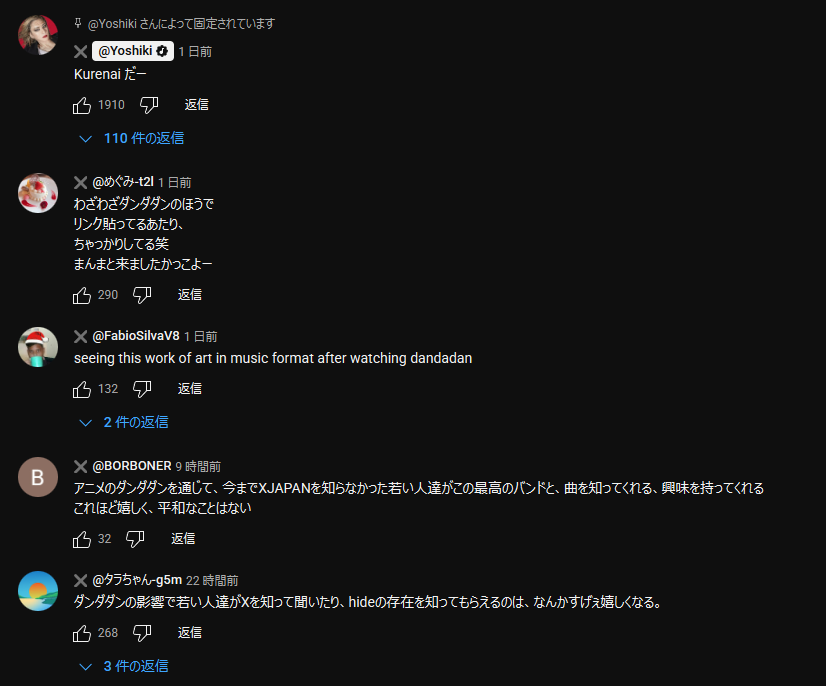This screenshot has height=686, width=826.
Task: Click the X icon beside @BORBONER
Action: pos(81,466)
